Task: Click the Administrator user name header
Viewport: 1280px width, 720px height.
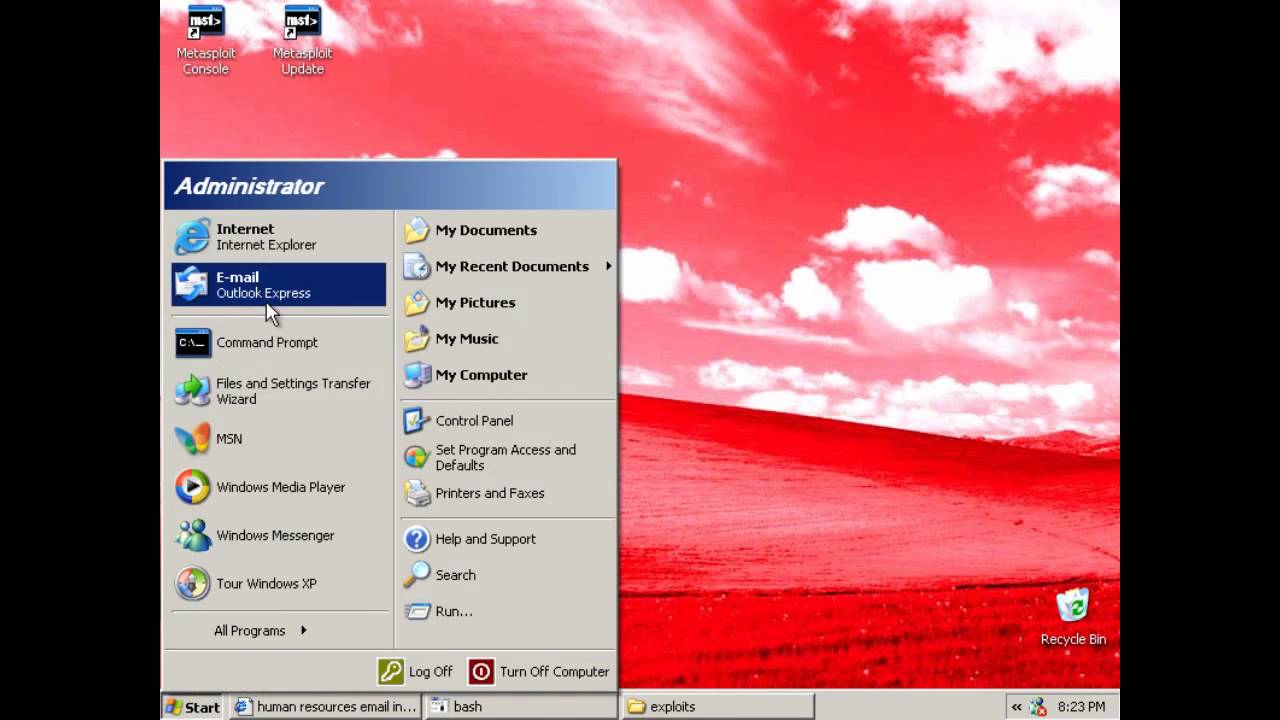Action: coord(249,186)
